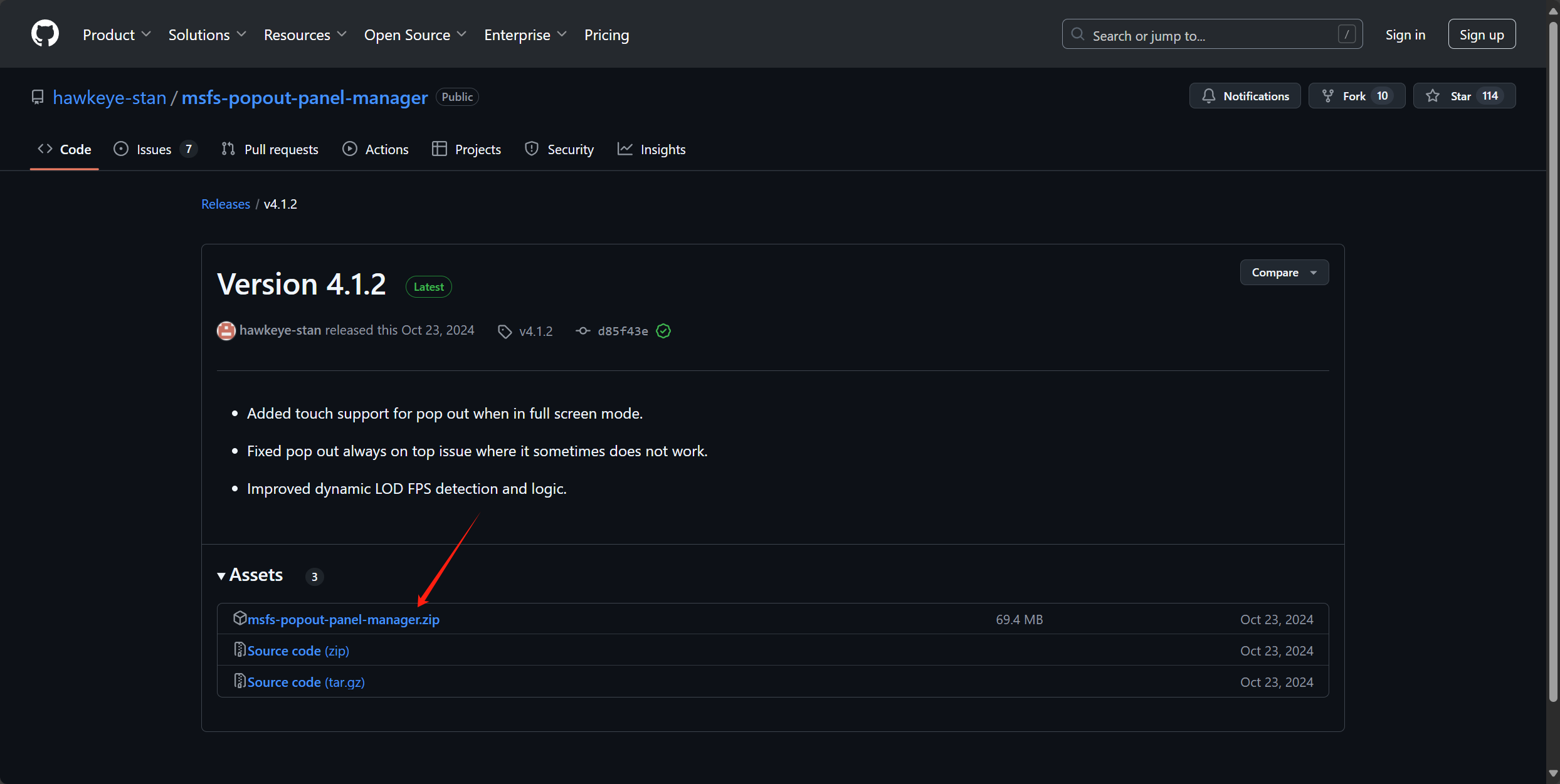Viewport: 1560px width, 784px height.
Task: Switch to the Code tab
Action: [x=65, y=149]
